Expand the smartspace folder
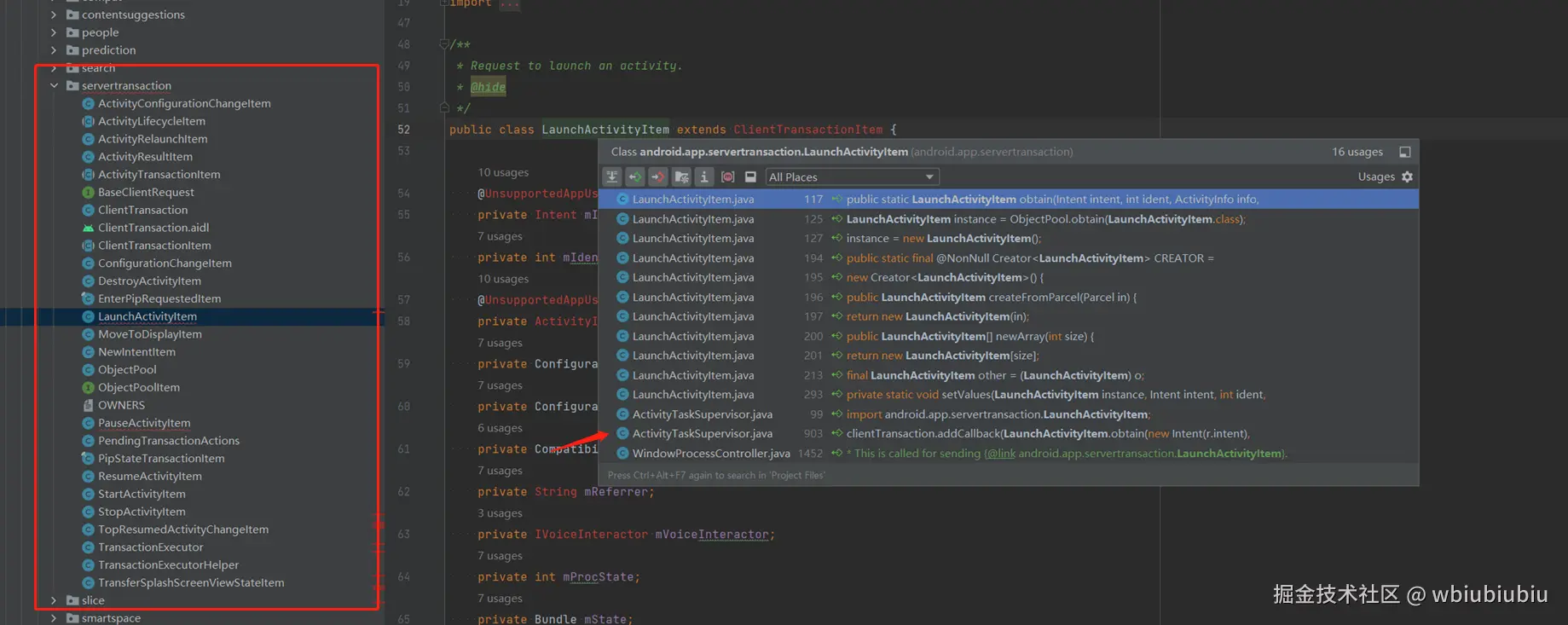Viewport: 1568px width, 625px height. (54, 618)
